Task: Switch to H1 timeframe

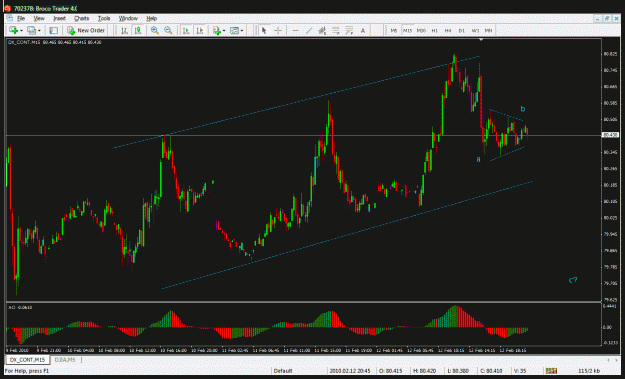Action: click(434, 30)
